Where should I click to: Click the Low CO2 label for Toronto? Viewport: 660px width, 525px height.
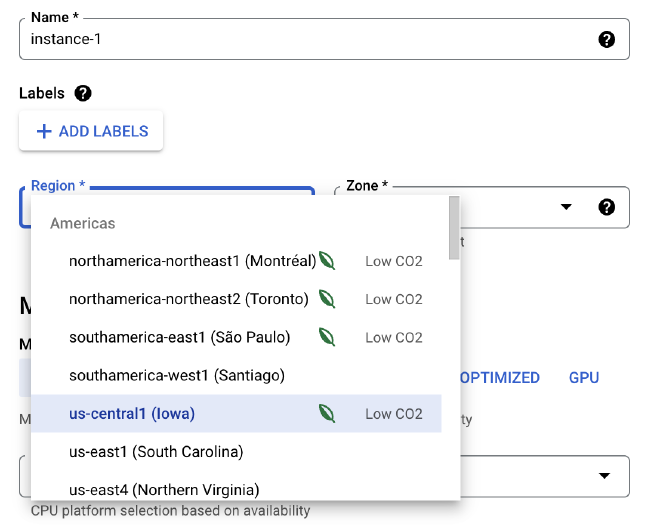coord(394,299)
